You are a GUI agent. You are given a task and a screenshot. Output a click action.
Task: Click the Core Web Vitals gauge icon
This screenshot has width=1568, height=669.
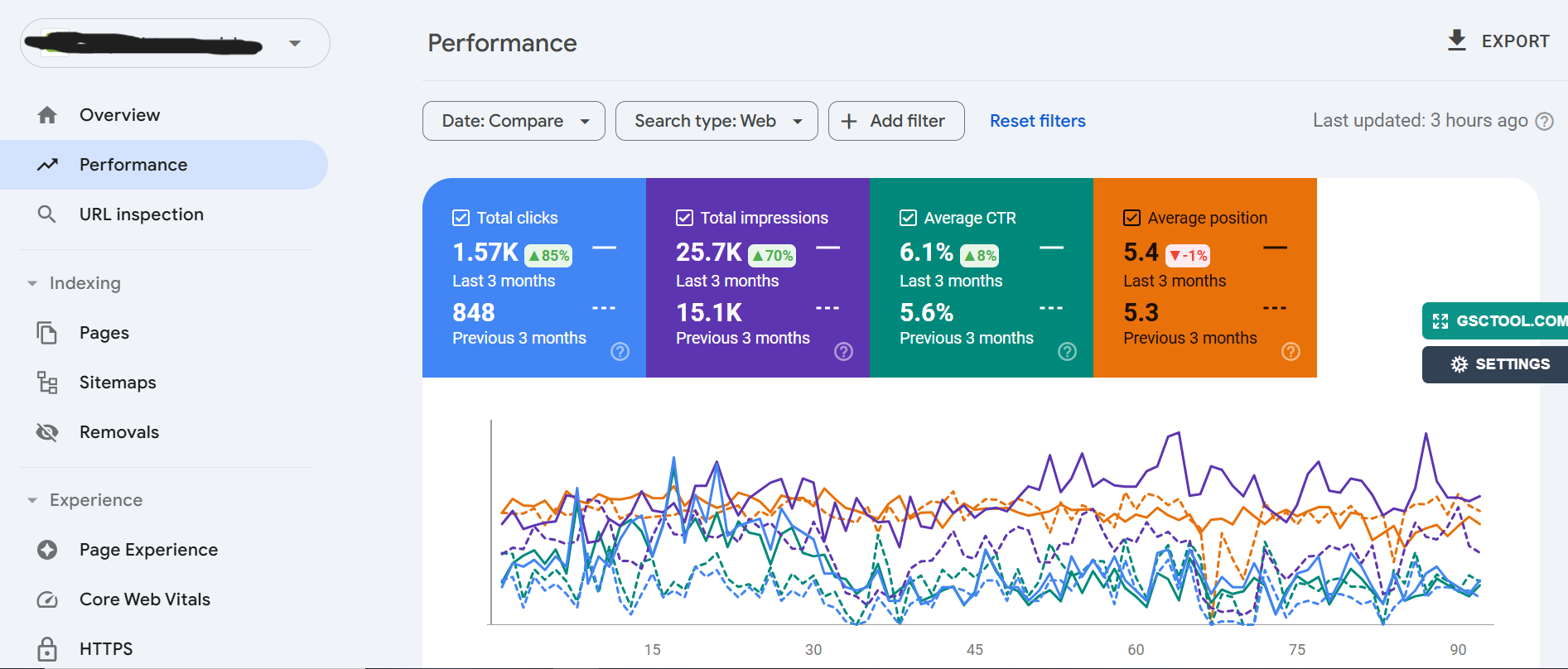point(47,599)
